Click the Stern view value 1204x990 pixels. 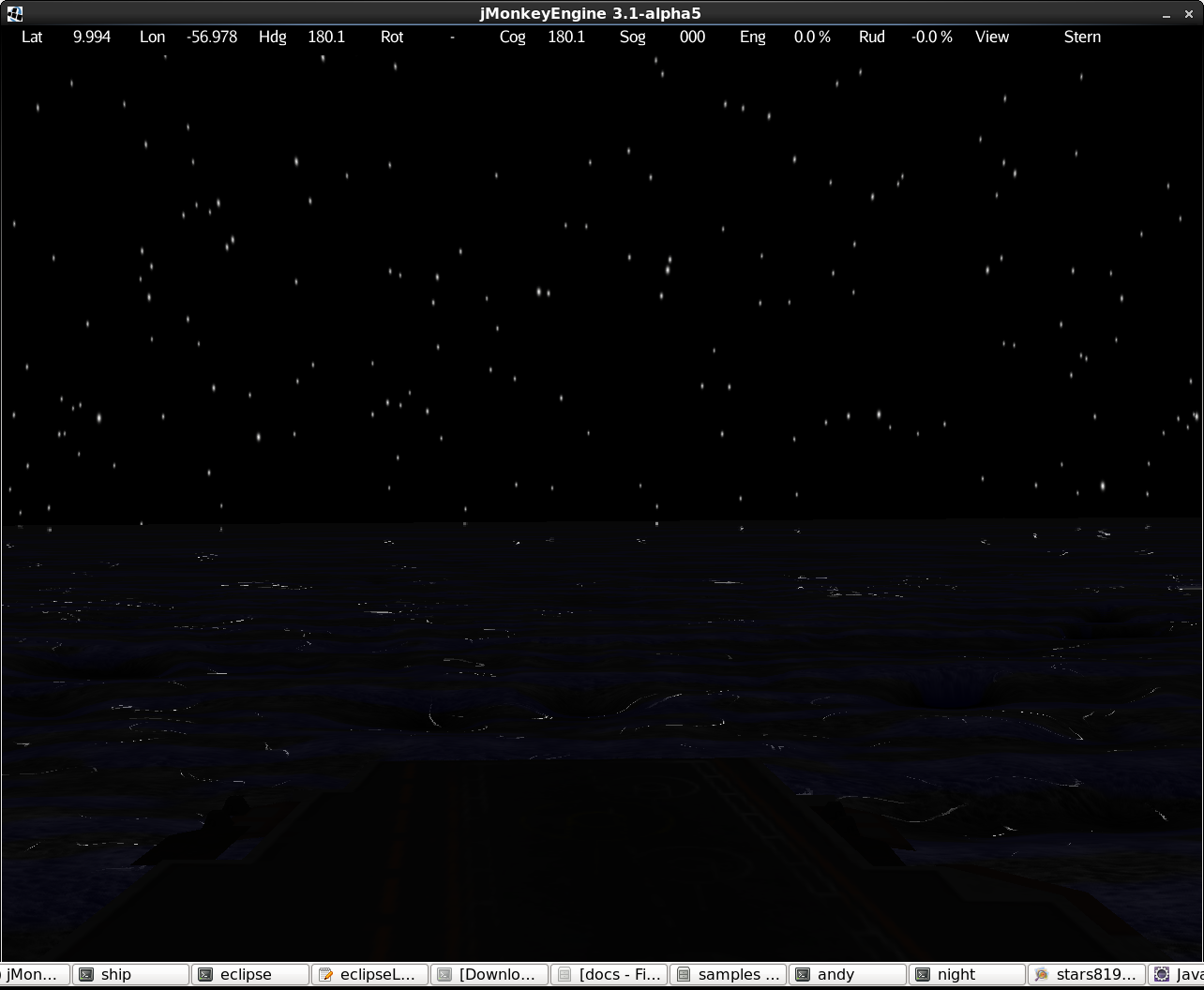coord(1082,37)
